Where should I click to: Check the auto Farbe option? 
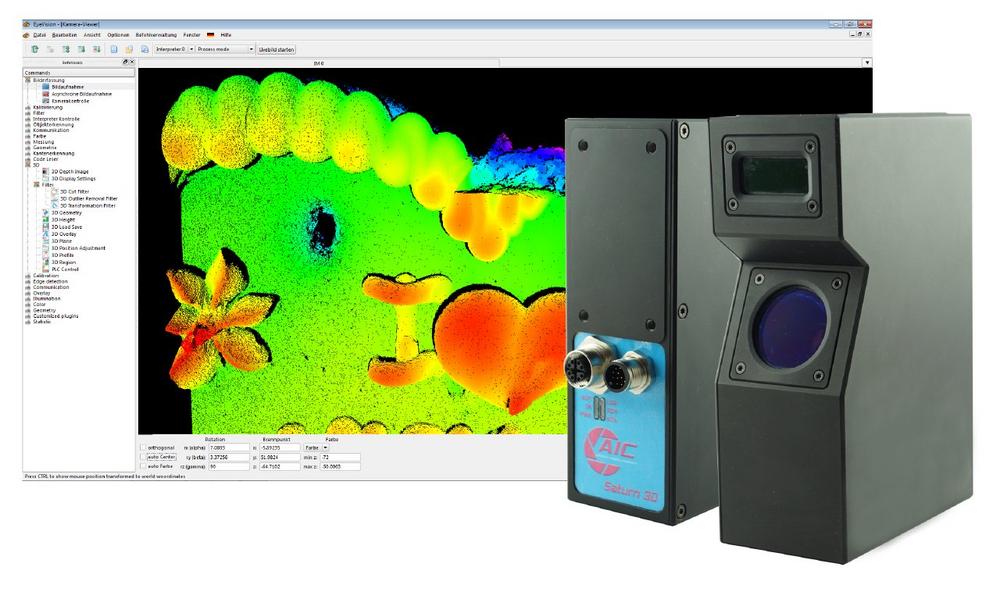point(142,467)
